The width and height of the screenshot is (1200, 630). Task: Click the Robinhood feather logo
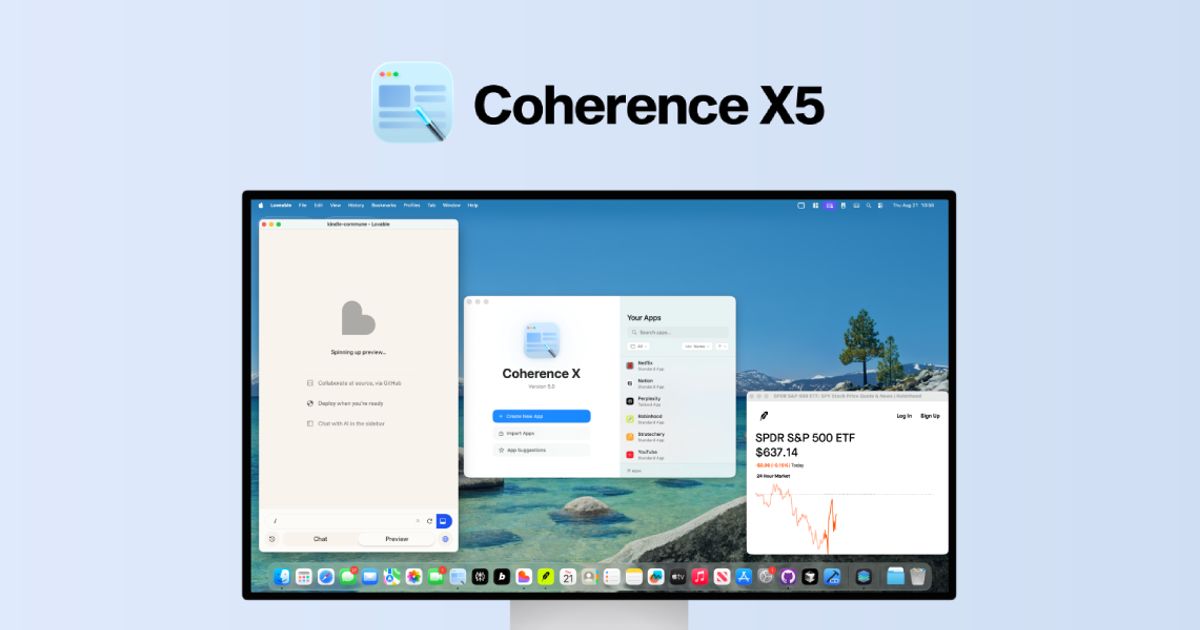click(764, 416)
